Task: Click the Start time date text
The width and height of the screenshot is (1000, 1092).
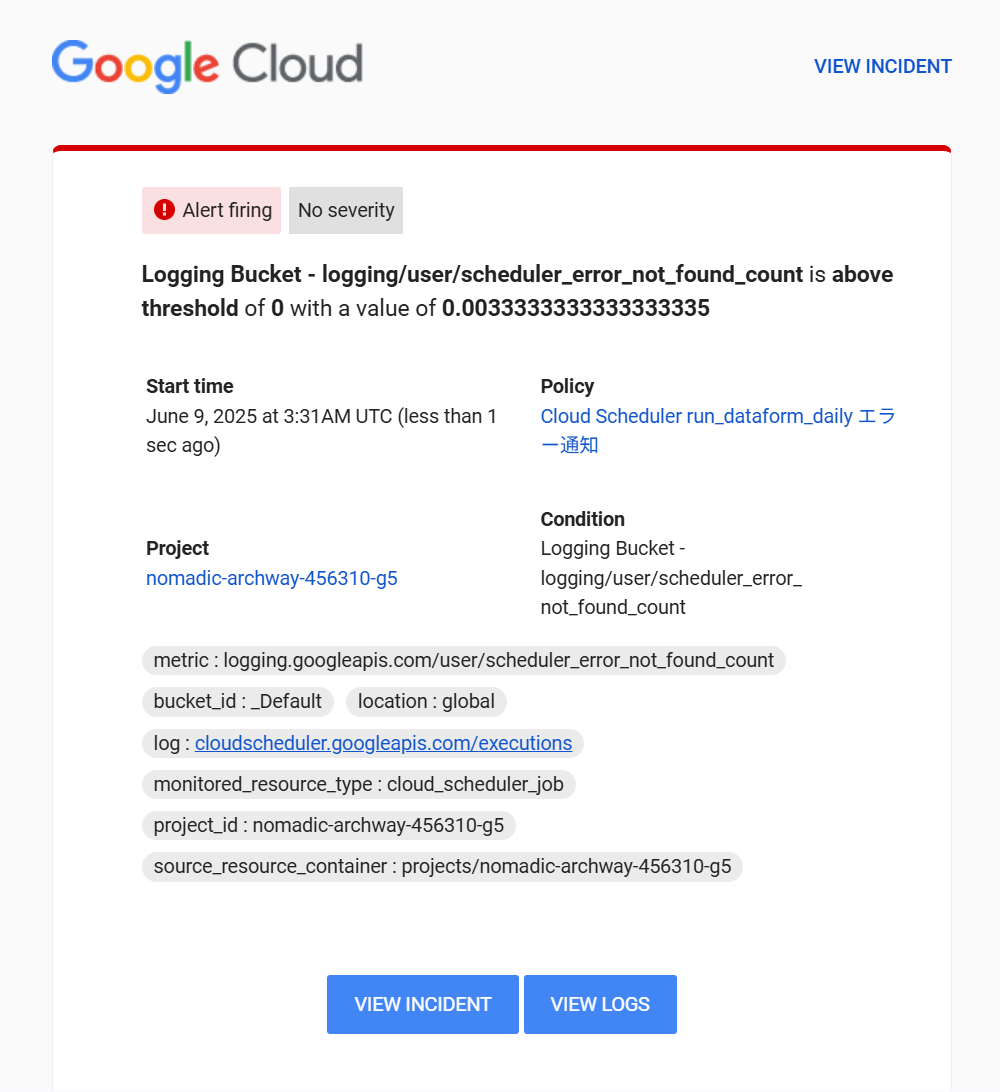Action: (x=321, y=430)
